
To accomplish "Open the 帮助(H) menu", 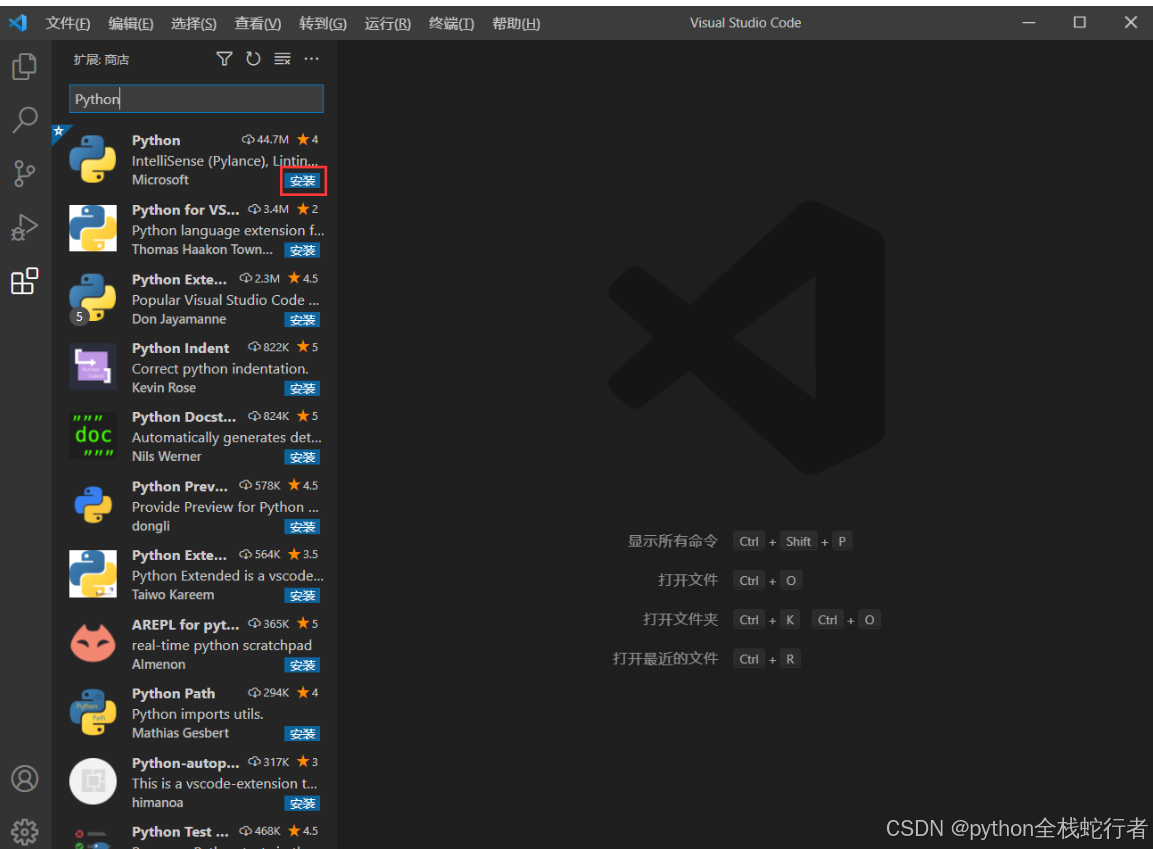I will coord(516,24).
